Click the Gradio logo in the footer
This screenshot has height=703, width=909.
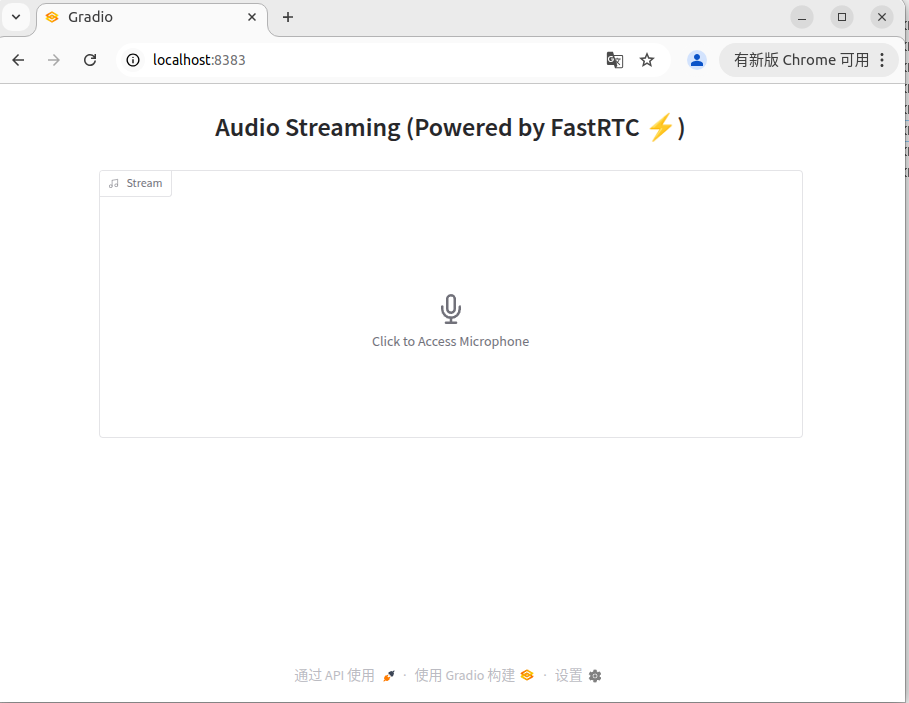click(x=527, y=675)
